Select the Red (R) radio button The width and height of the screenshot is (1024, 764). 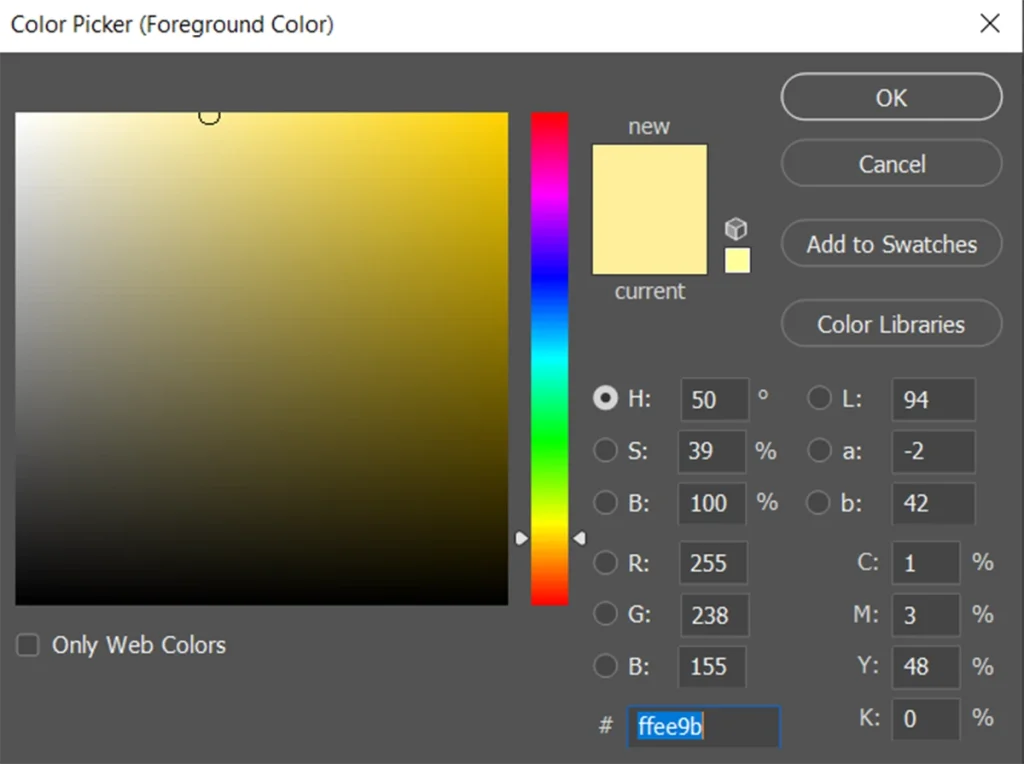point(605,563)
